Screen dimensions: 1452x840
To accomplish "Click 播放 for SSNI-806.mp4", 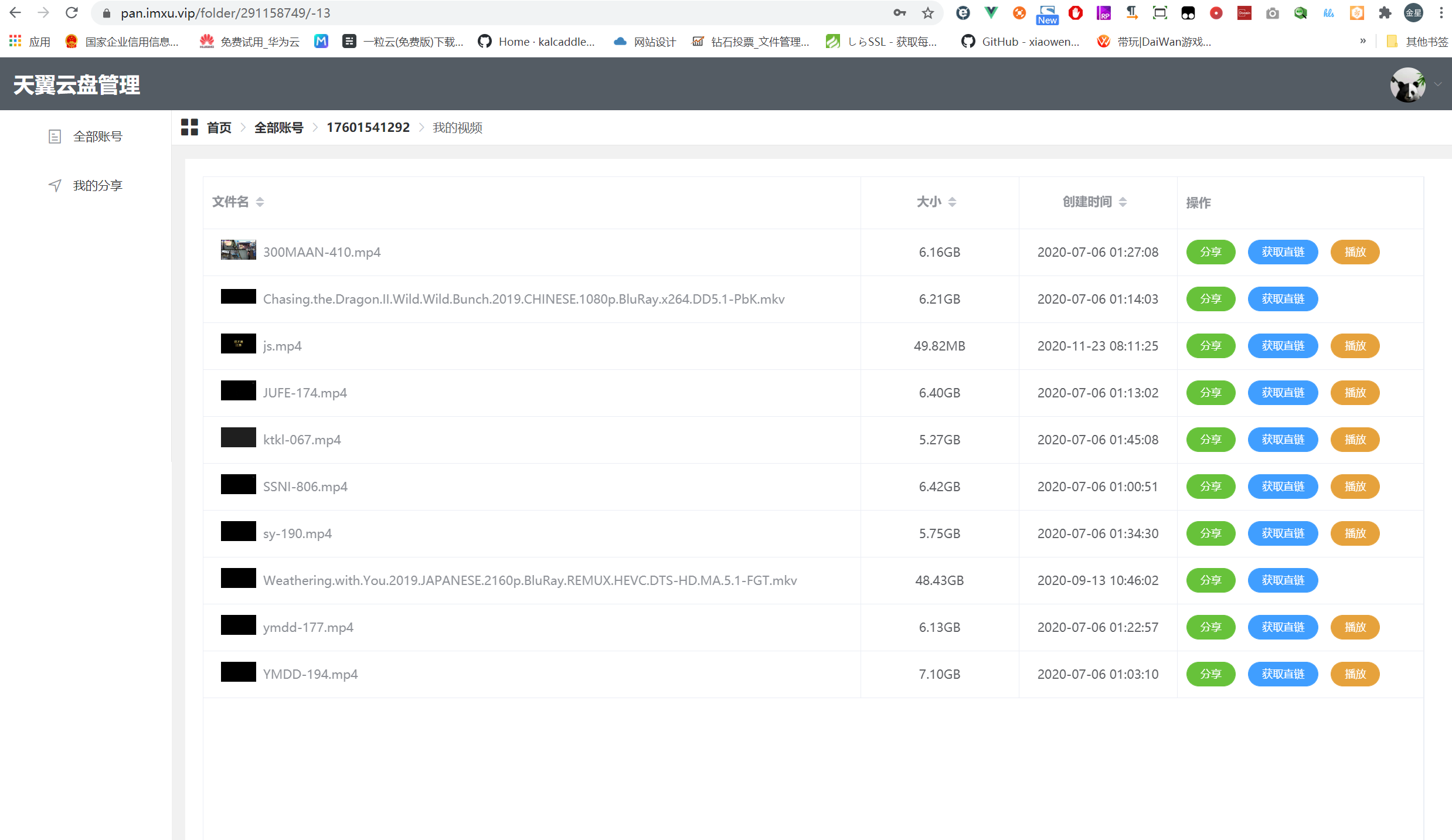I will (x=1355, y=487).
